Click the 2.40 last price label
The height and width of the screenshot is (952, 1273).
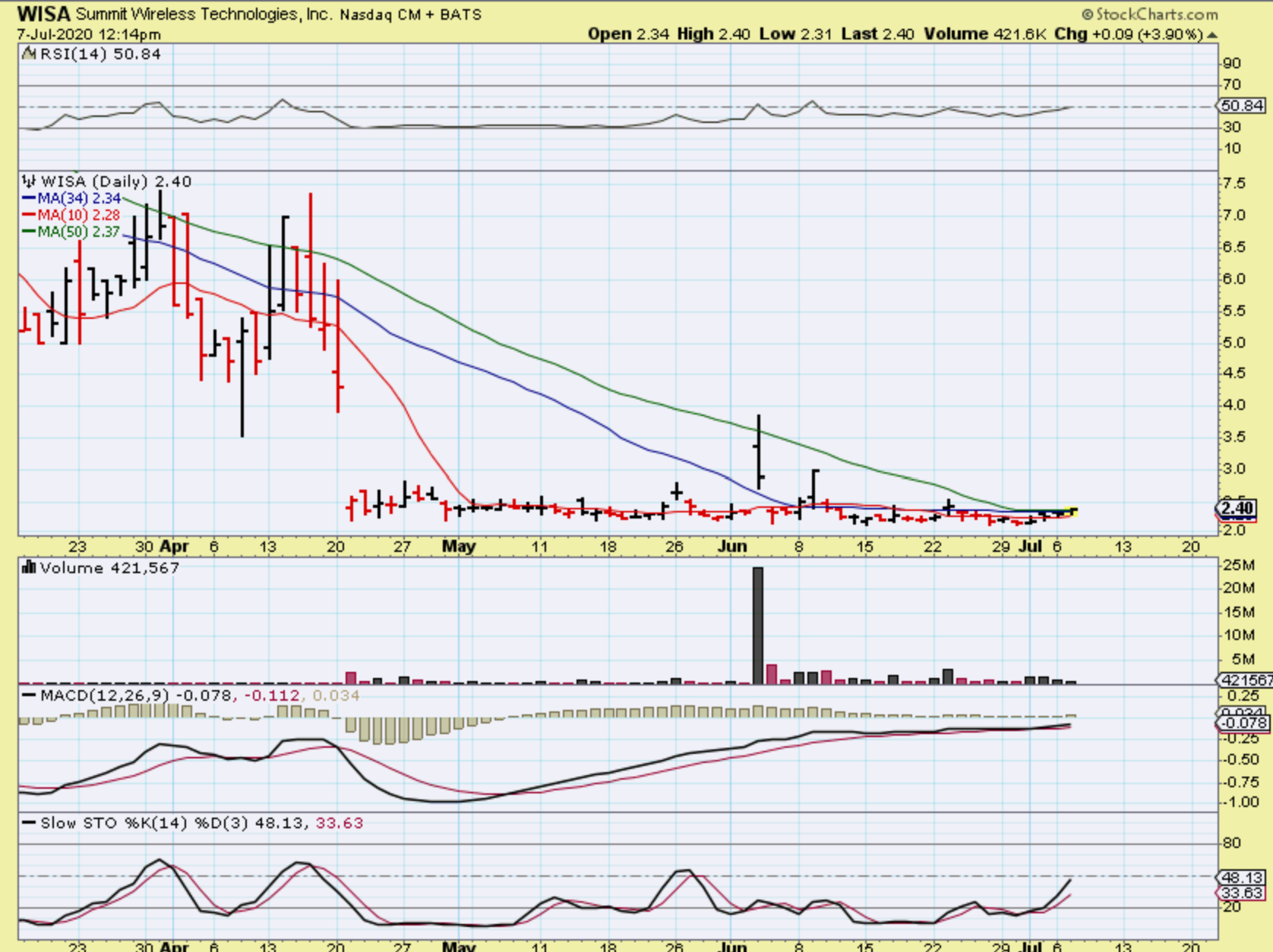coord(1237,508)
